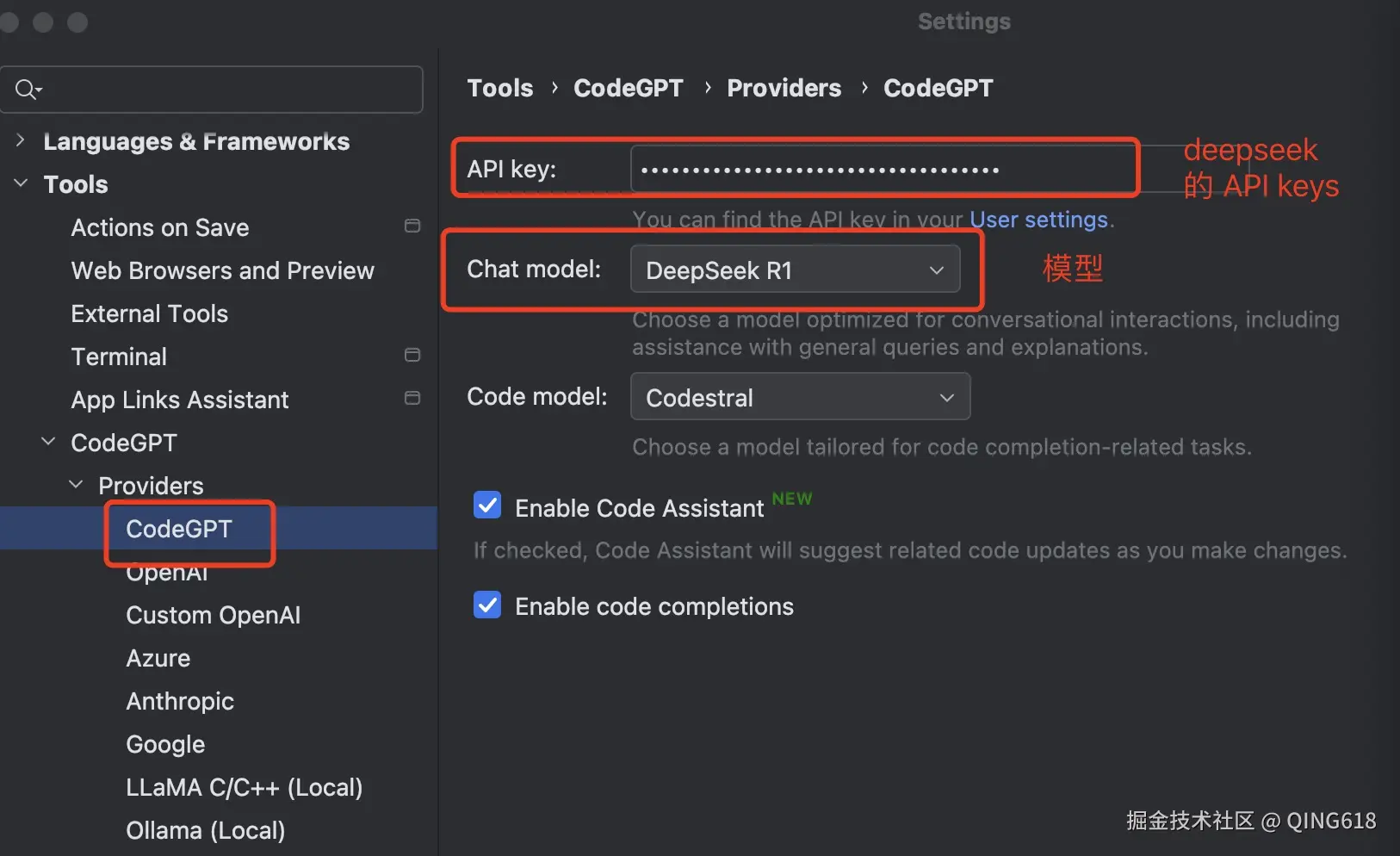The width and height of the screenshot is (1400, 856).
Task: Select Anthropic provider in sidebar
Action: pyautogui.click(x=180, y=701)
